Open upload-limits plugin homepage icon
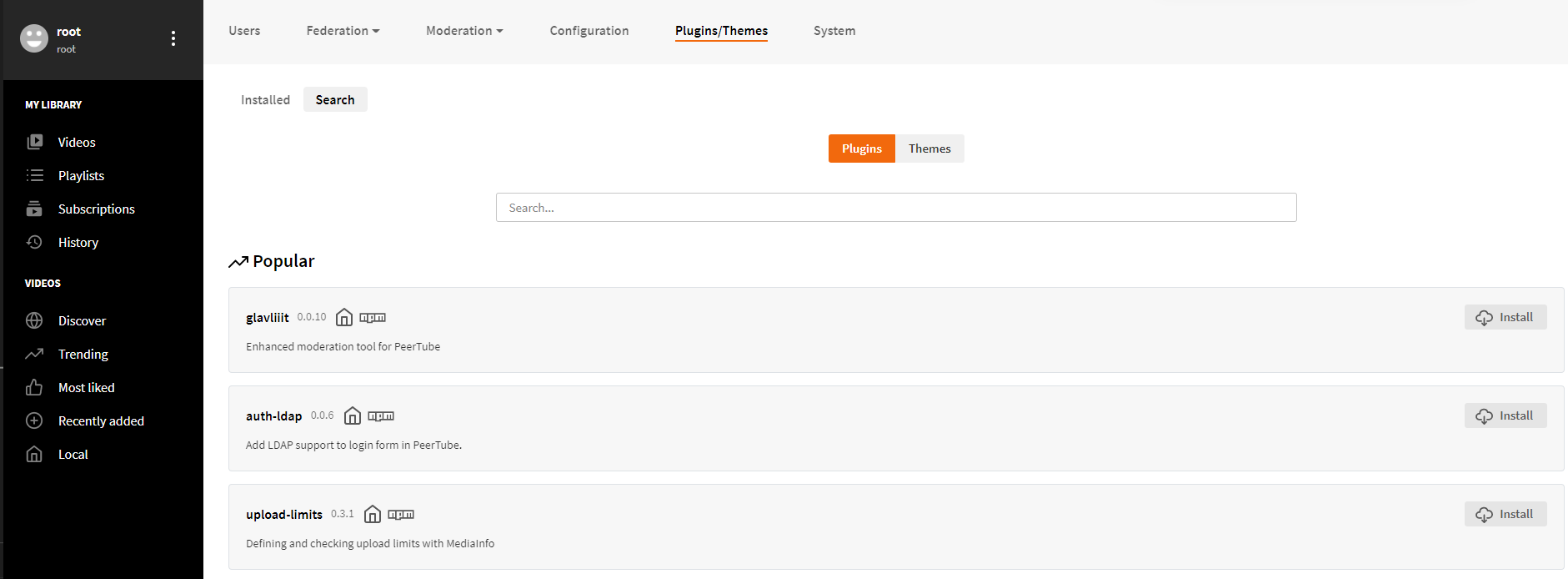1568x579 pixels. (373, 514)
